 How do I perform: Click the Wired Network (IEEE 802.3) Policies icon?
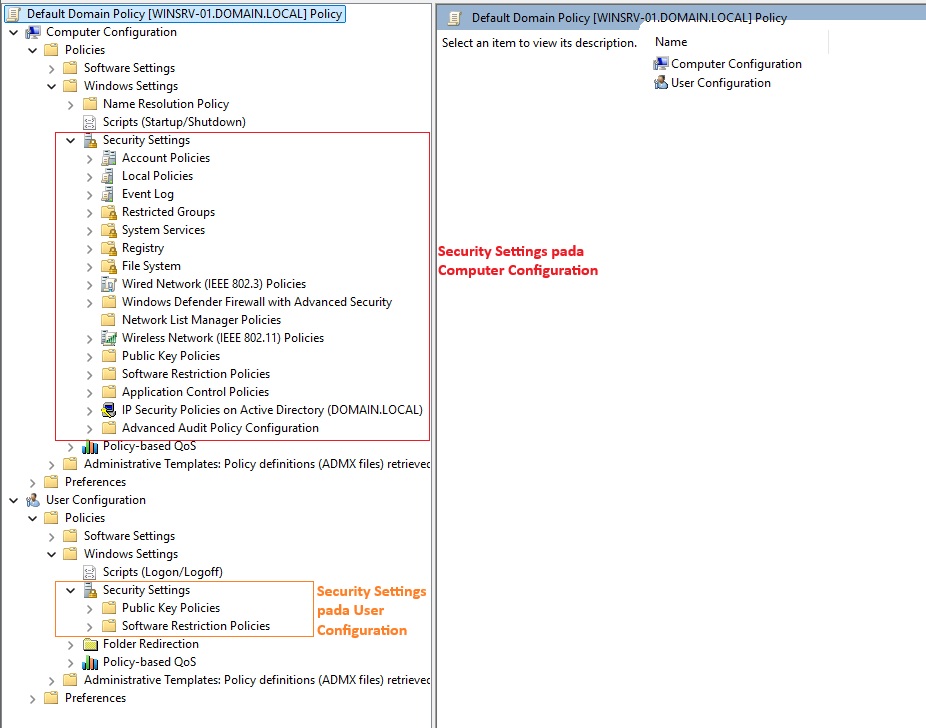pos(109,284)
